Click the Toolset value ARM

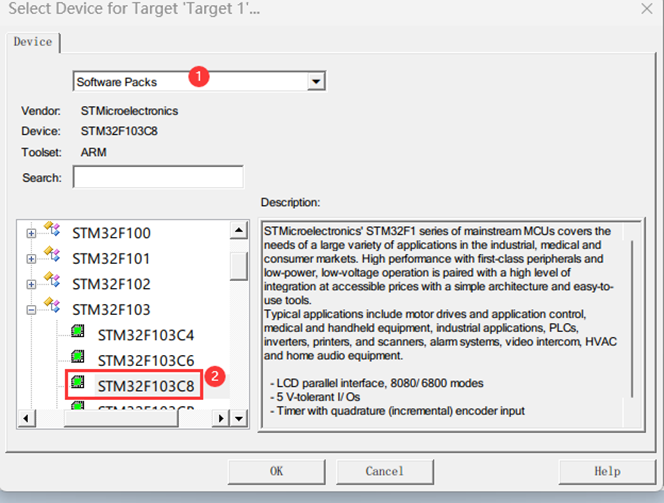(94, 152)
